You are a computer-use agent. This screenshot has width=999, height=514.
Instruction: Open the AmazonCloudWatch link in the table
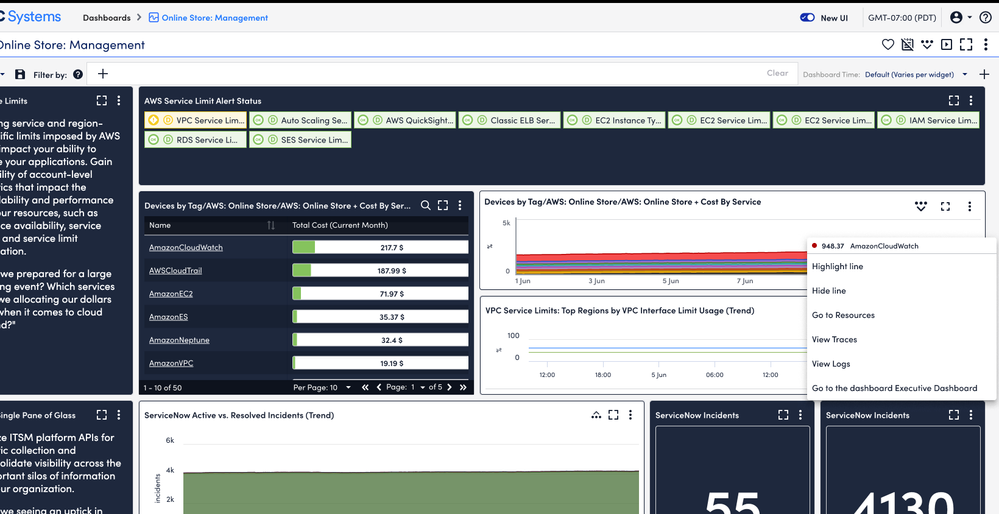[172, 247]
